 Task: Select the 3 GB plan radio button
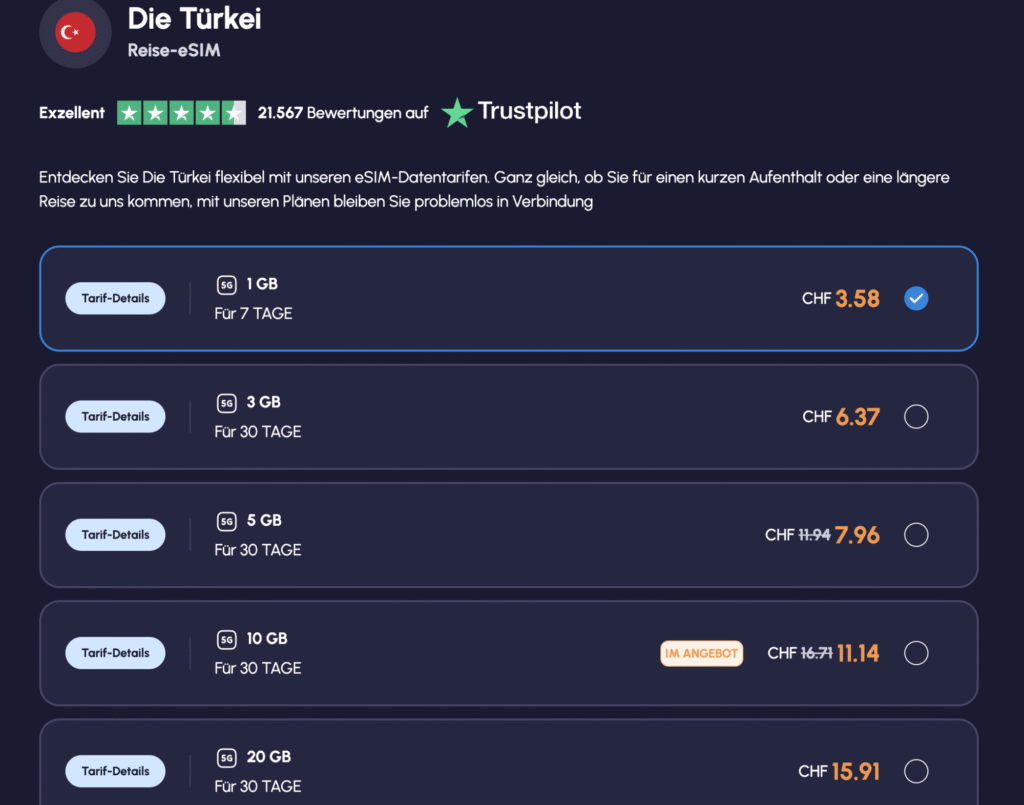point(916,417)
